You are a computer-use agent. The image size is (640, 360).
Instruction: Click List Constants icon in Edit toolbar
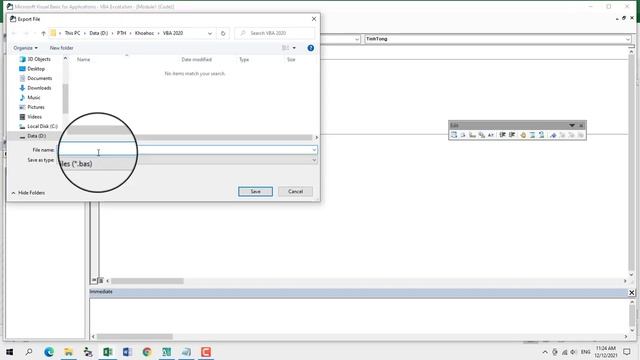pos(463,135)
